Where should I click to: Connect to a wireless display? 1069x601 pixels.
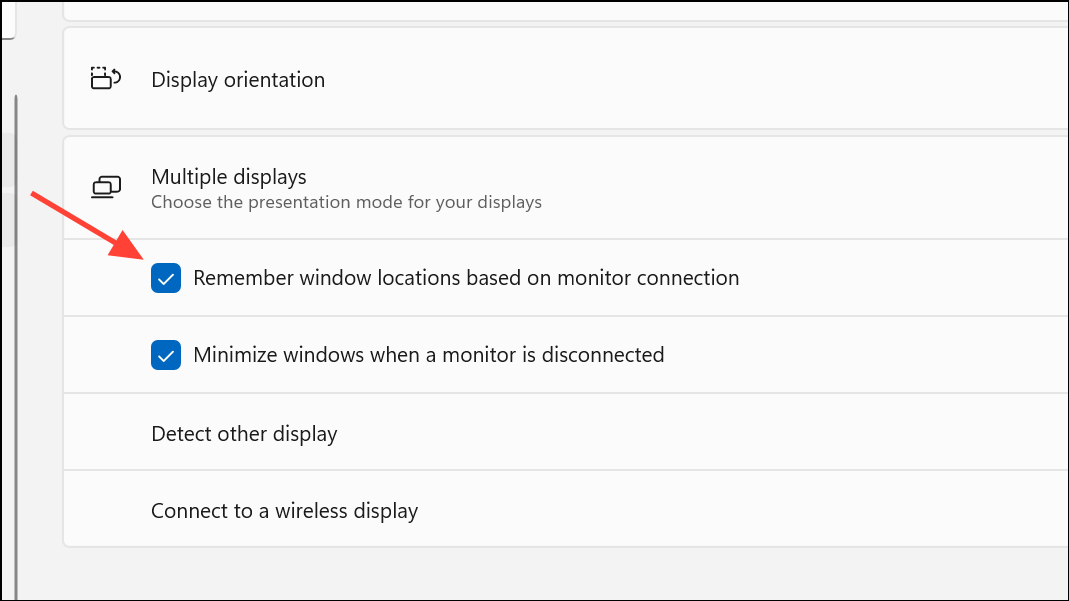283,510
